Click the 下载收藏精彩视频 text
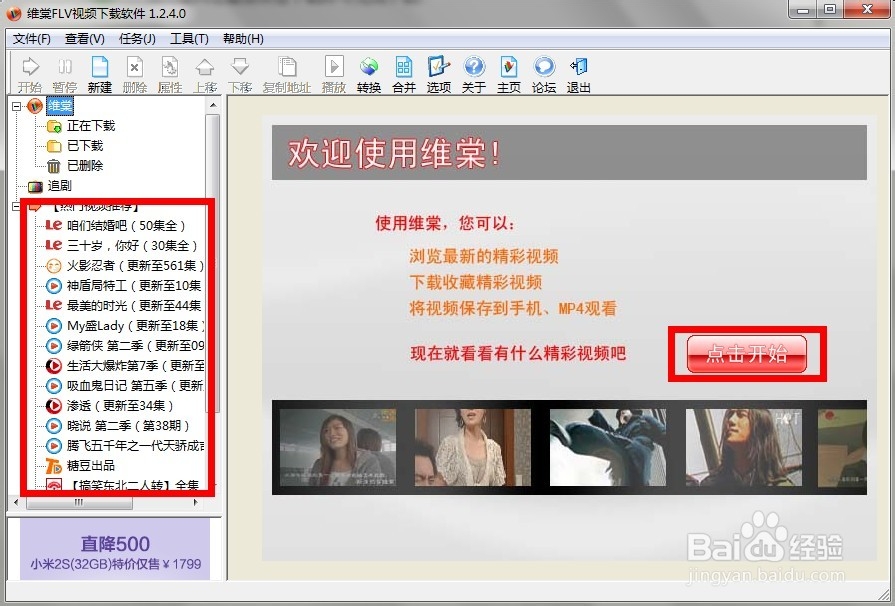 tap(475, 282)
